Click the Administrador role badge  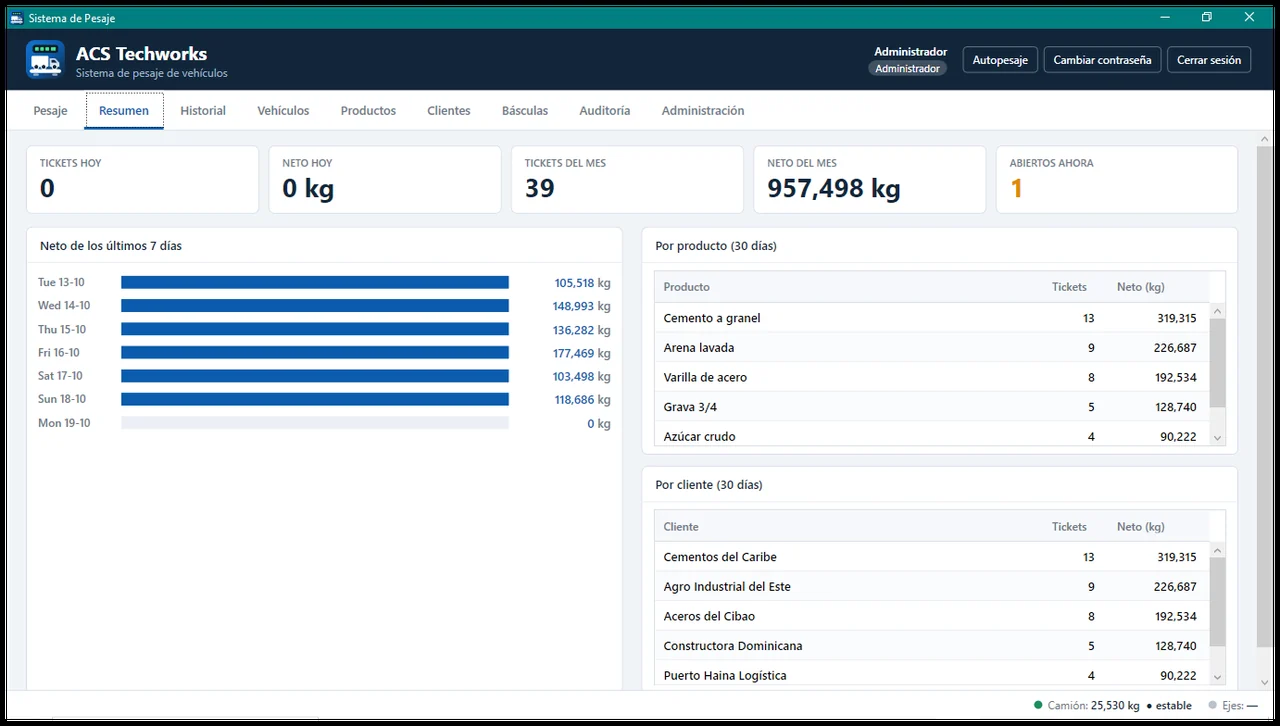coord(908,69)
